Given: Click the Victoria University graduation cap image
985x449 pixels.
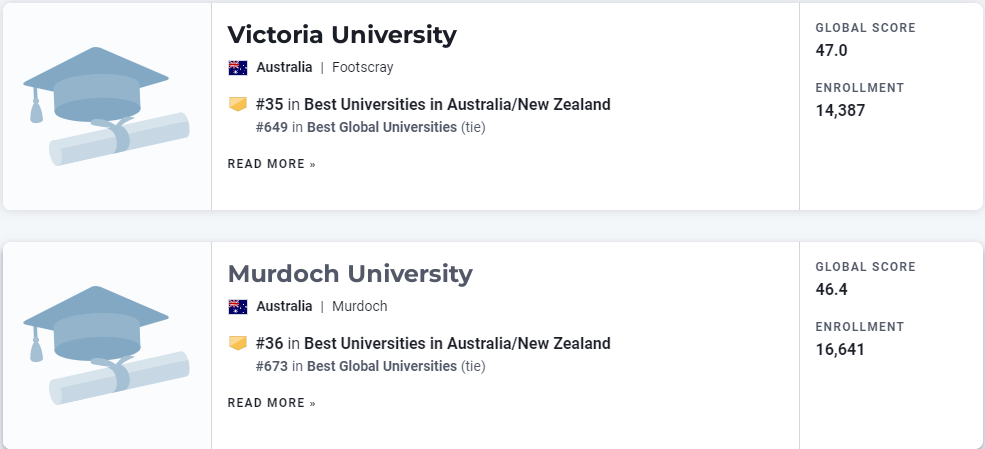Looking at the screenshot, I should (x=106, y=106).
